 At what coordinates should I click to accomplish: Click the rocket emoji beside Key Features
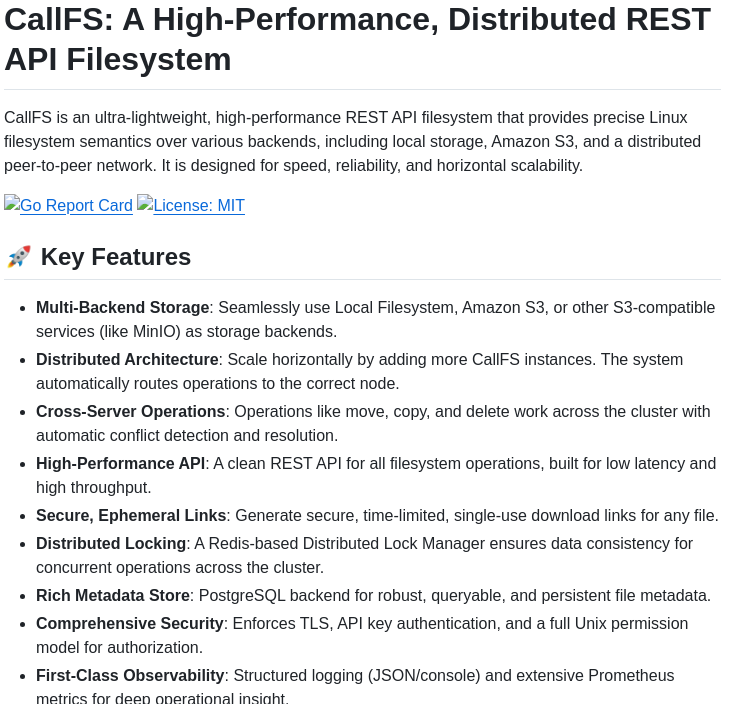coord(19,257)
